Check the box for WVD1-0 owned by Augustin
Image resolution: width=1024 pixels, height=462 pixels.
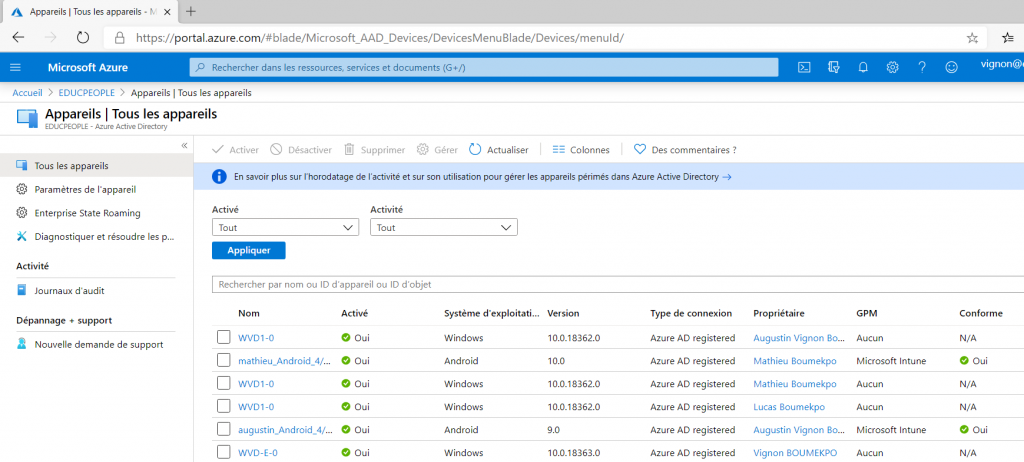(224, 337)
